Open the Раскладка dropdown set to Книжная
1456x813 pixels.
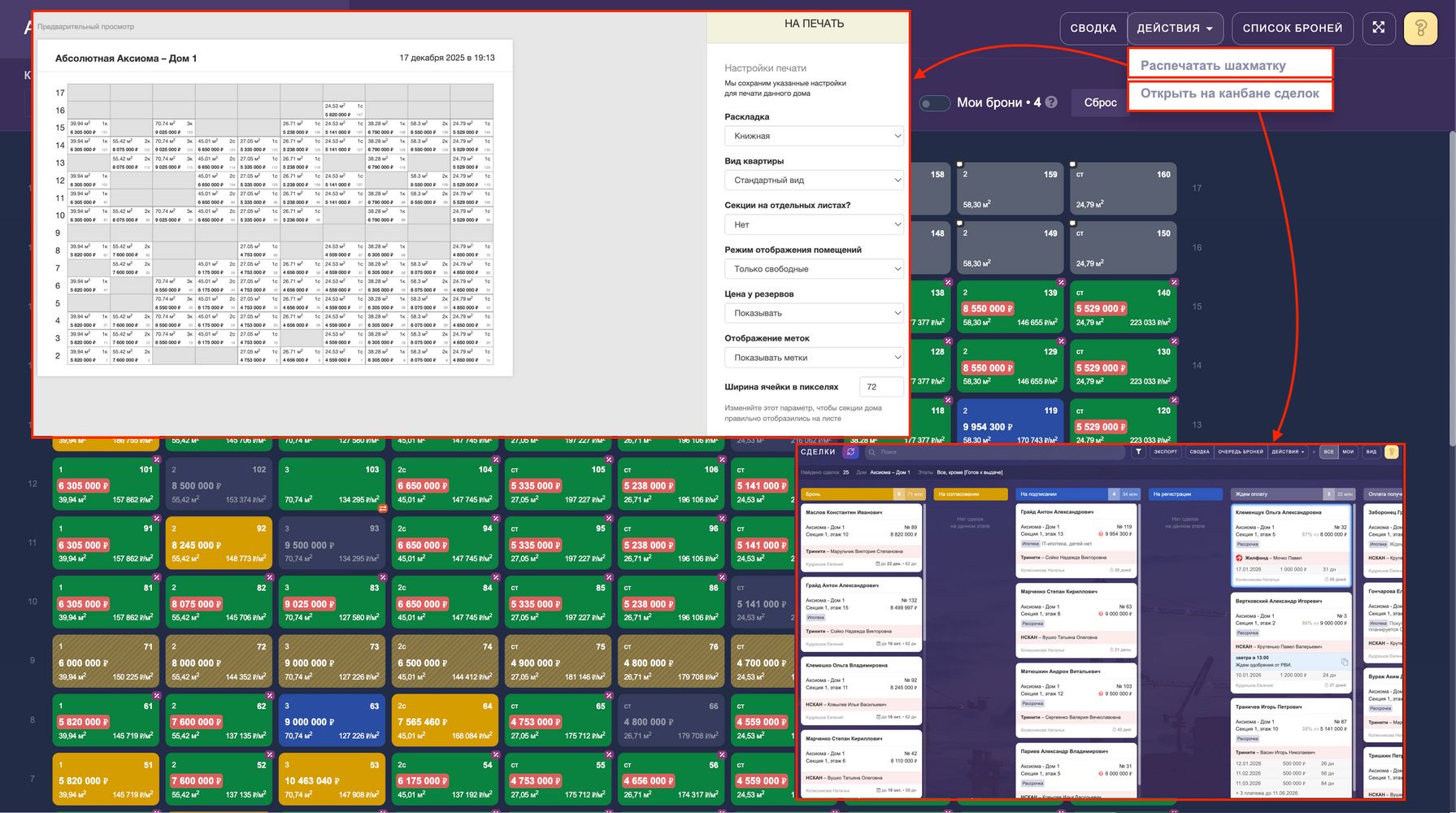click(814, 136)
